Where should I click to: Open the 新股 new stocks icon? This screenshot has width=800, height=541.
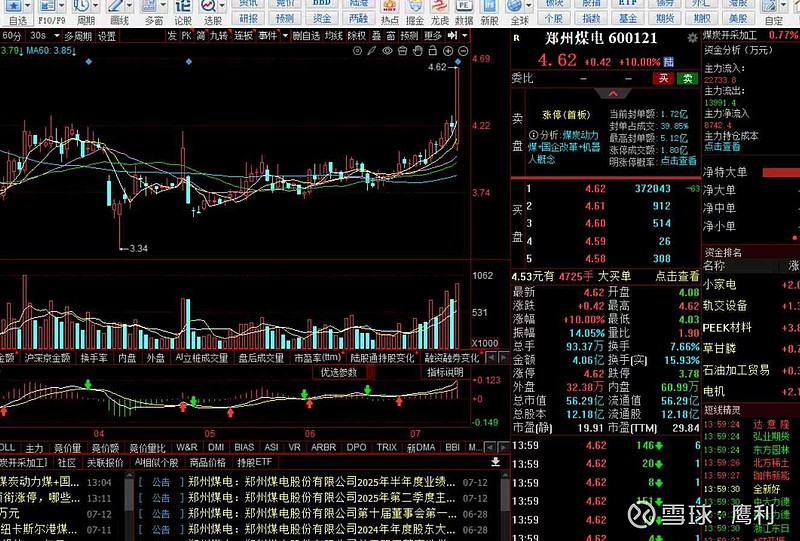[x=489, y=6]
